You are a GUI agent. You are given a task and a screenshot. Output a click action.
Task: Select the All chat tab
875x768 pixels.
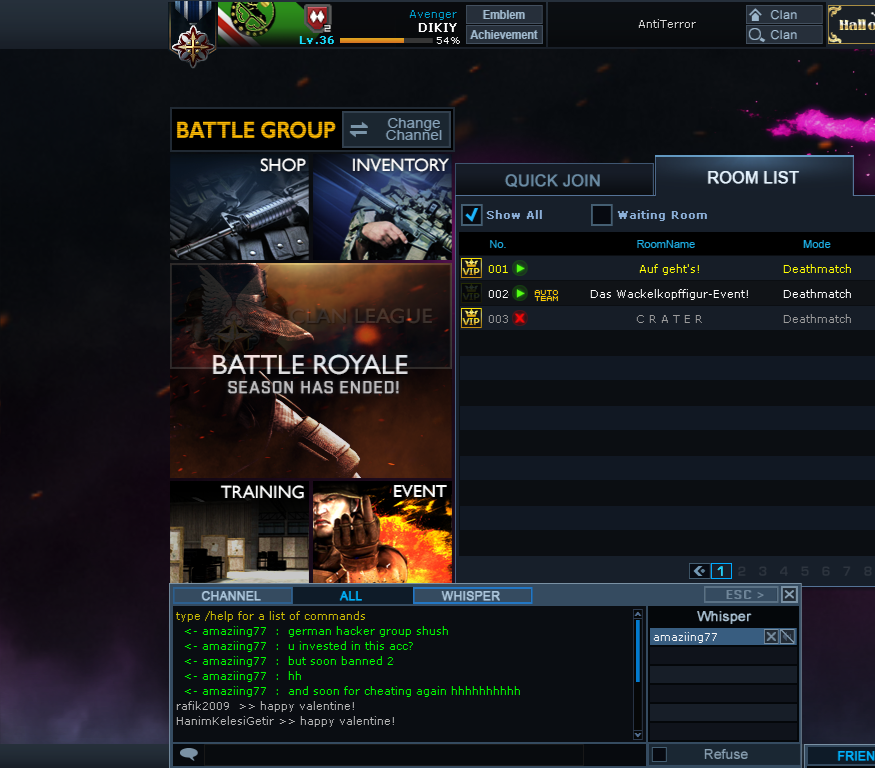pyautogui.click(x=351, y=596)
